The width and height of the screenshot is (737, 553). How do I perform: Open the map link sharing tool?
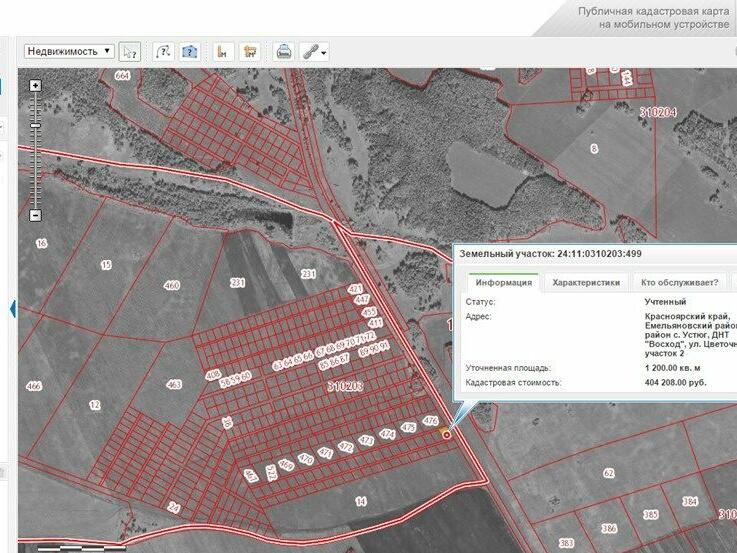(x=311, y=51)
